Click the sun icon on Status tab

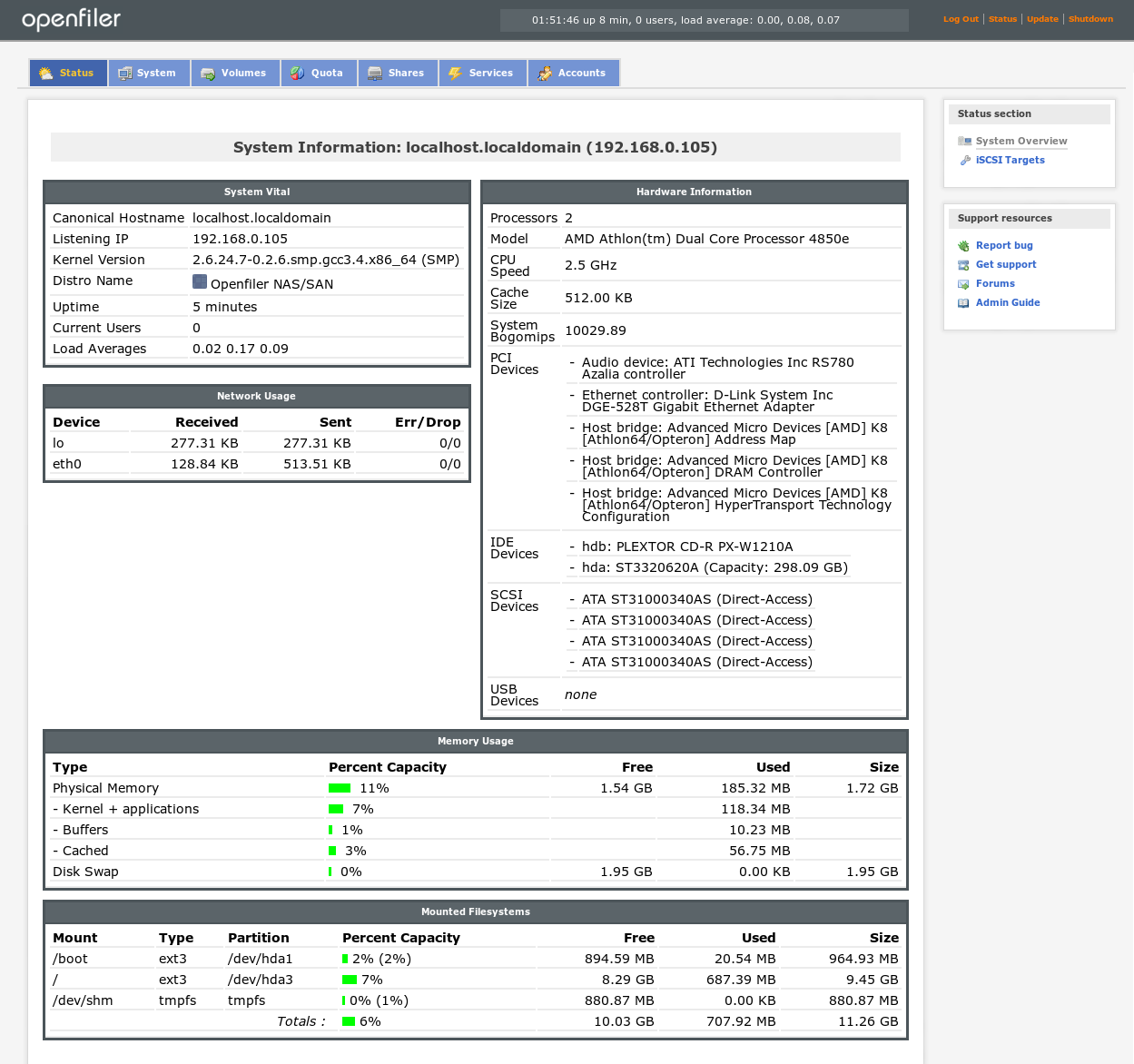(45, 74)
